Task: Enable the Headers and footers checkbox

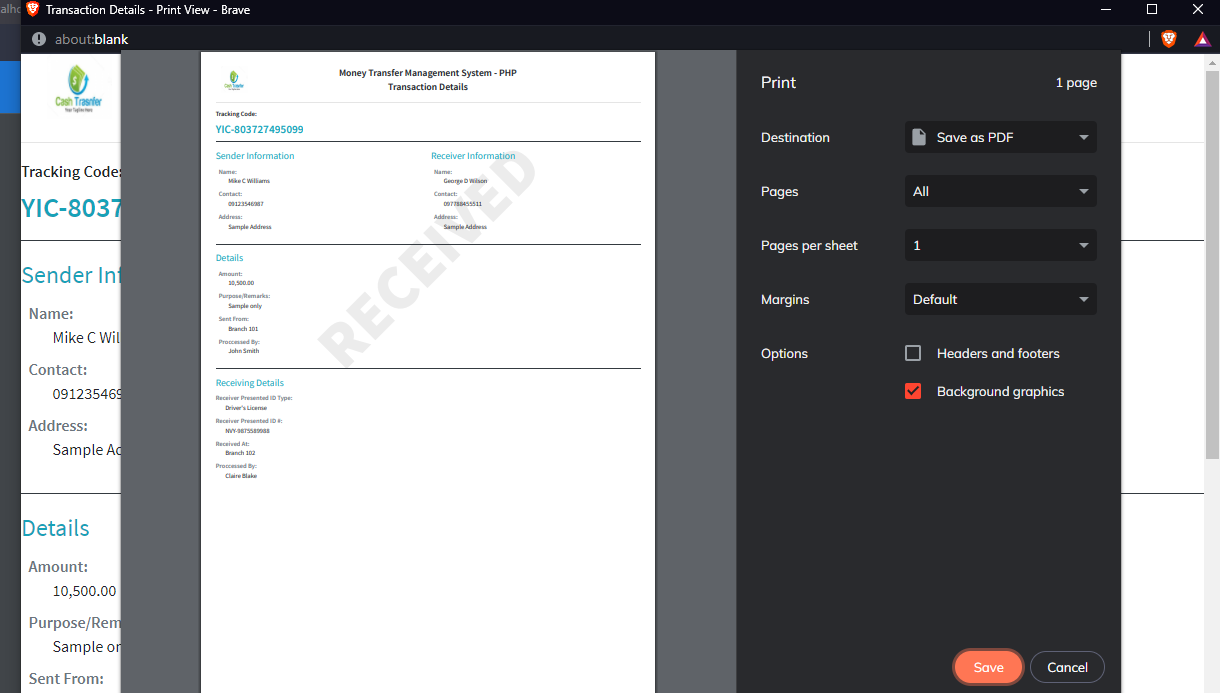Action: click(x=913, y=353)
